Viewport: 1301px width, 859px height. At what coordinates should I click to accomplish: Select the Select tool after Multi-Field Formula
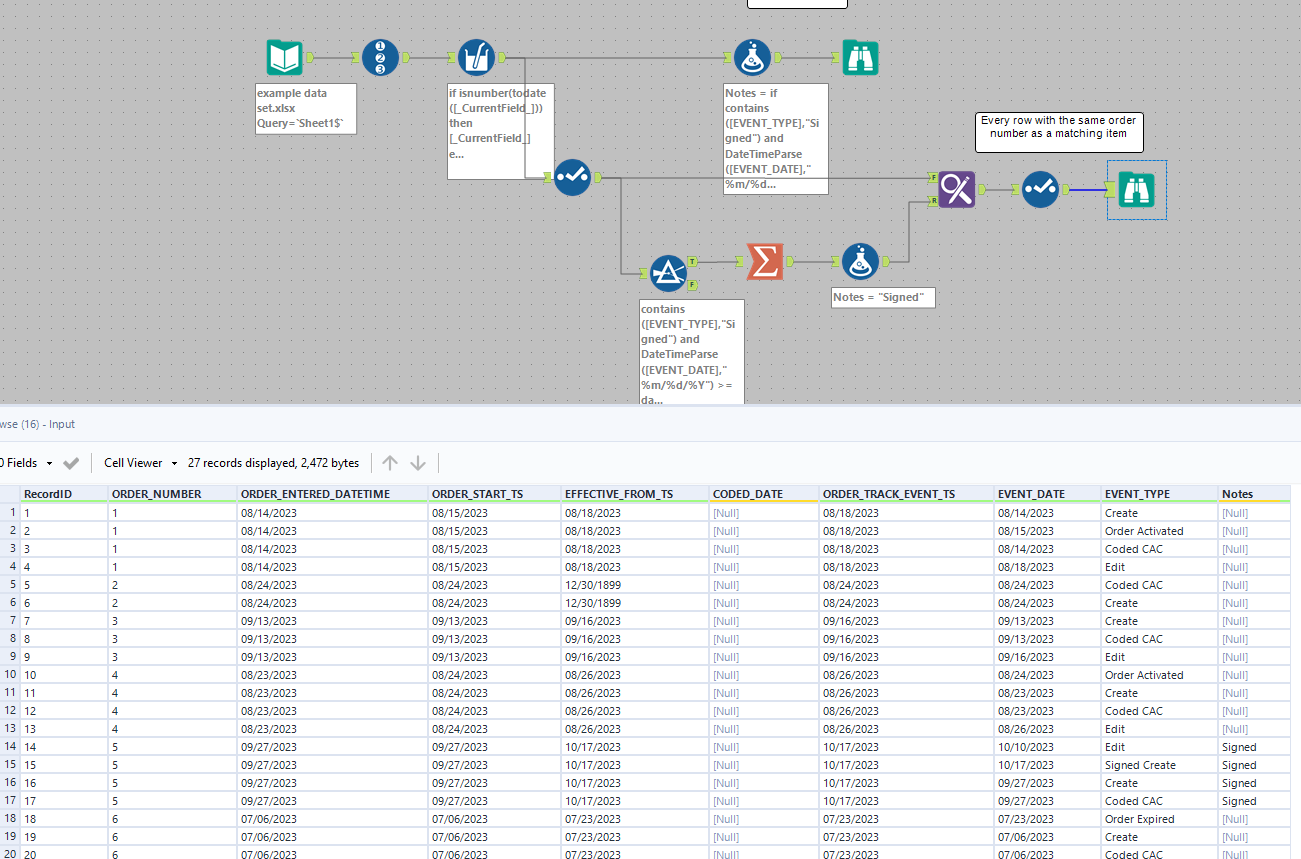pos(572,177)
